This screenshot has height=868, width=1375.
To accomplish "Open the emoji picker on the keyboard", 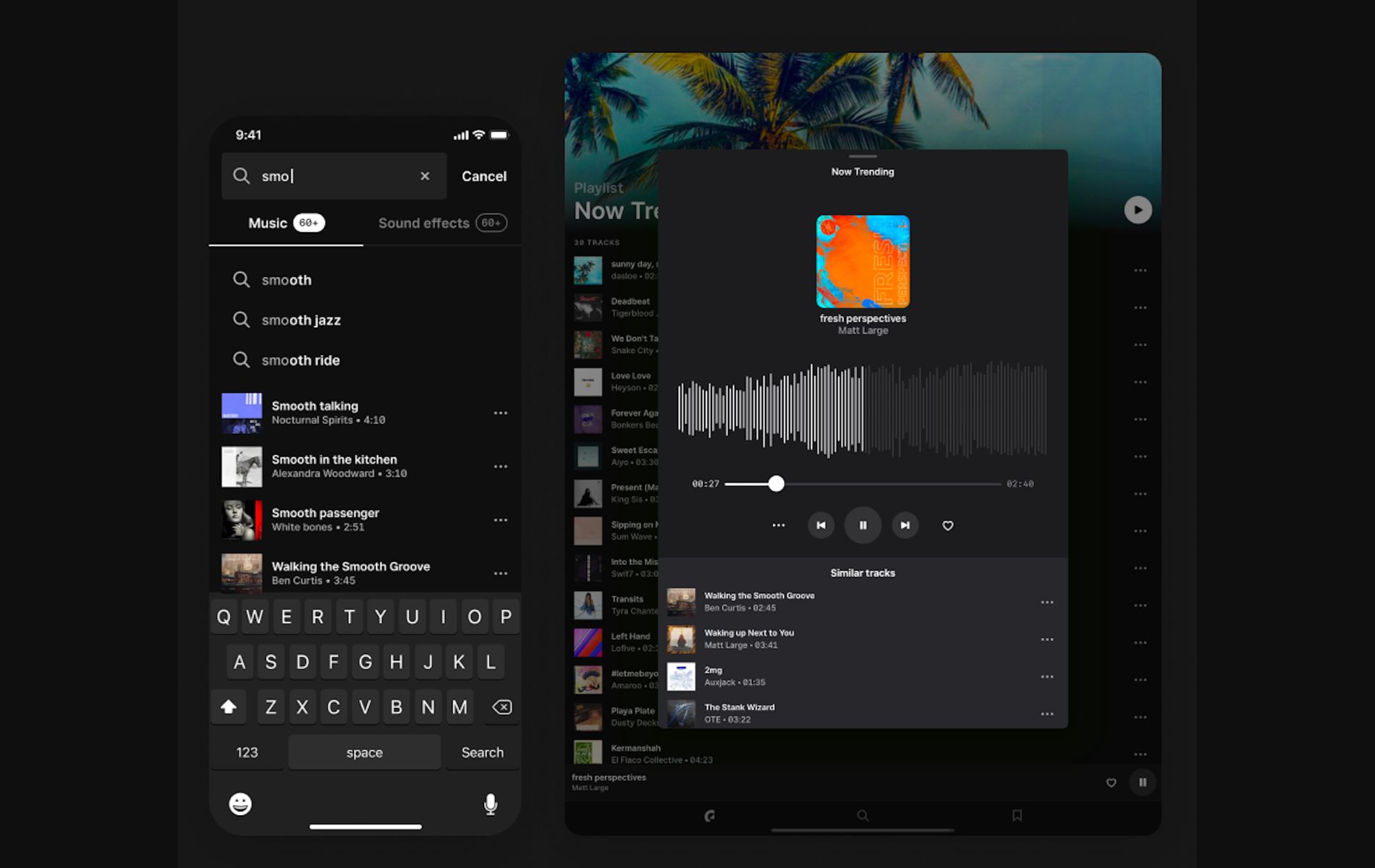I will point(240,803).
